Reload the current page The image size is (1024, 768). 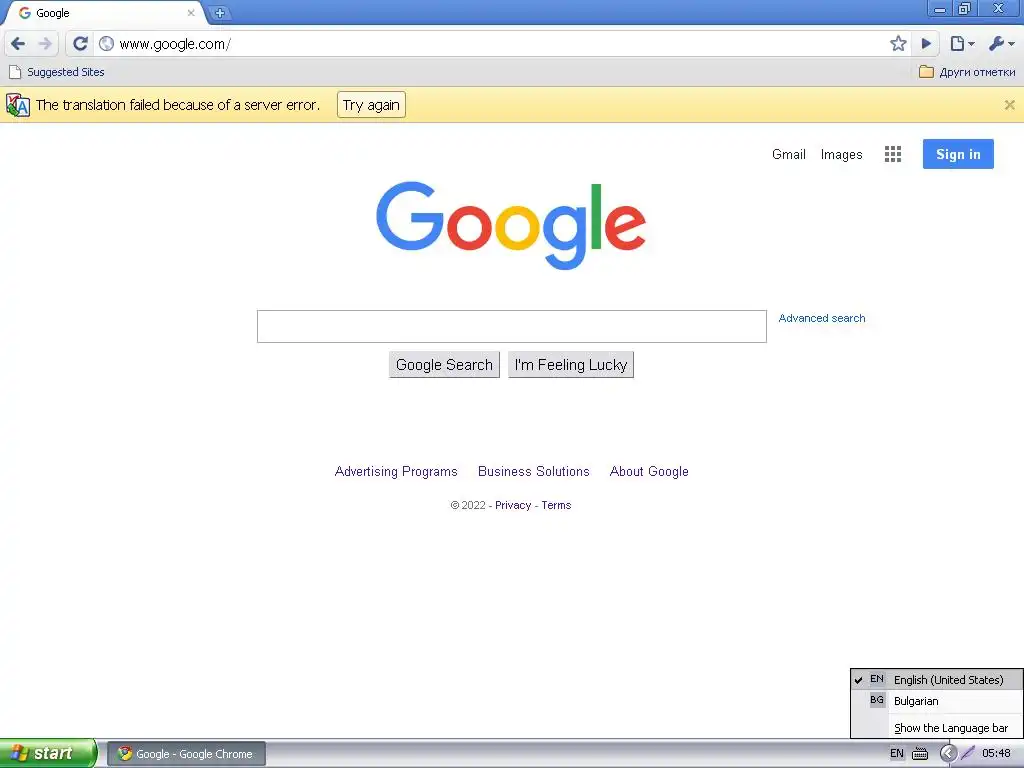(x=80, y=44)
